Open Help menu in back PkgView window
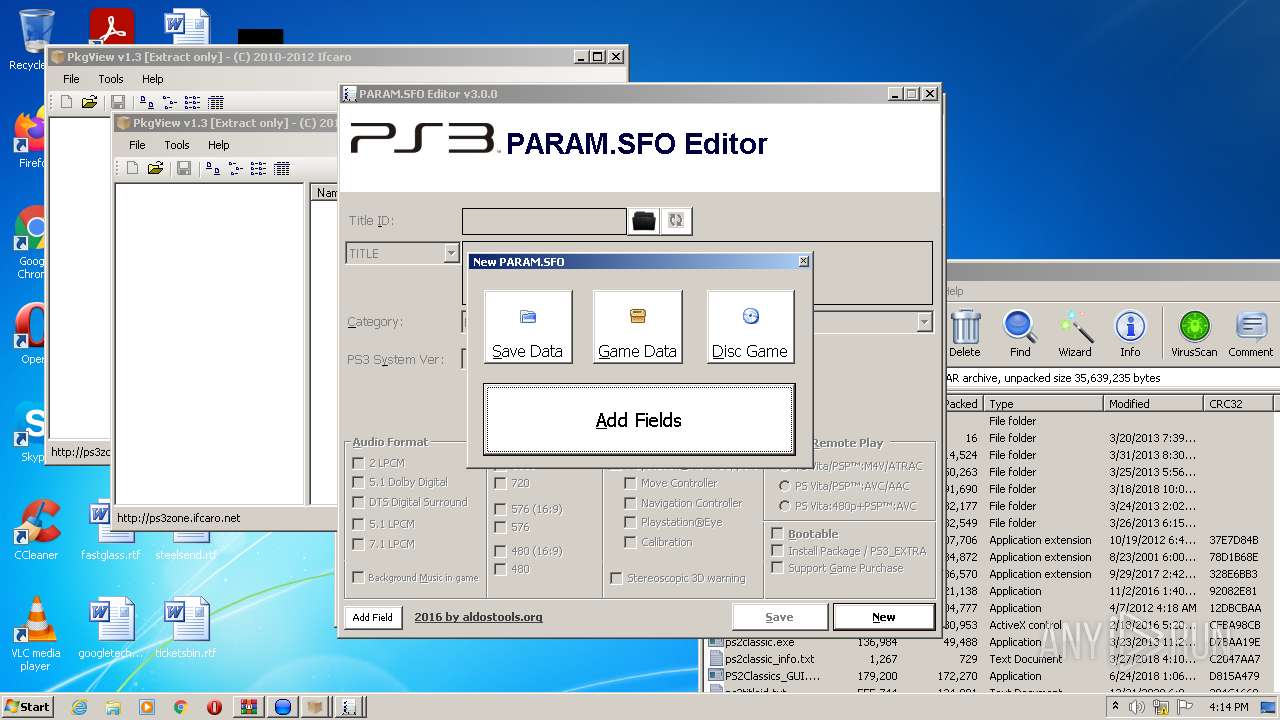The image size is (1280, 720). click(152, 79)
